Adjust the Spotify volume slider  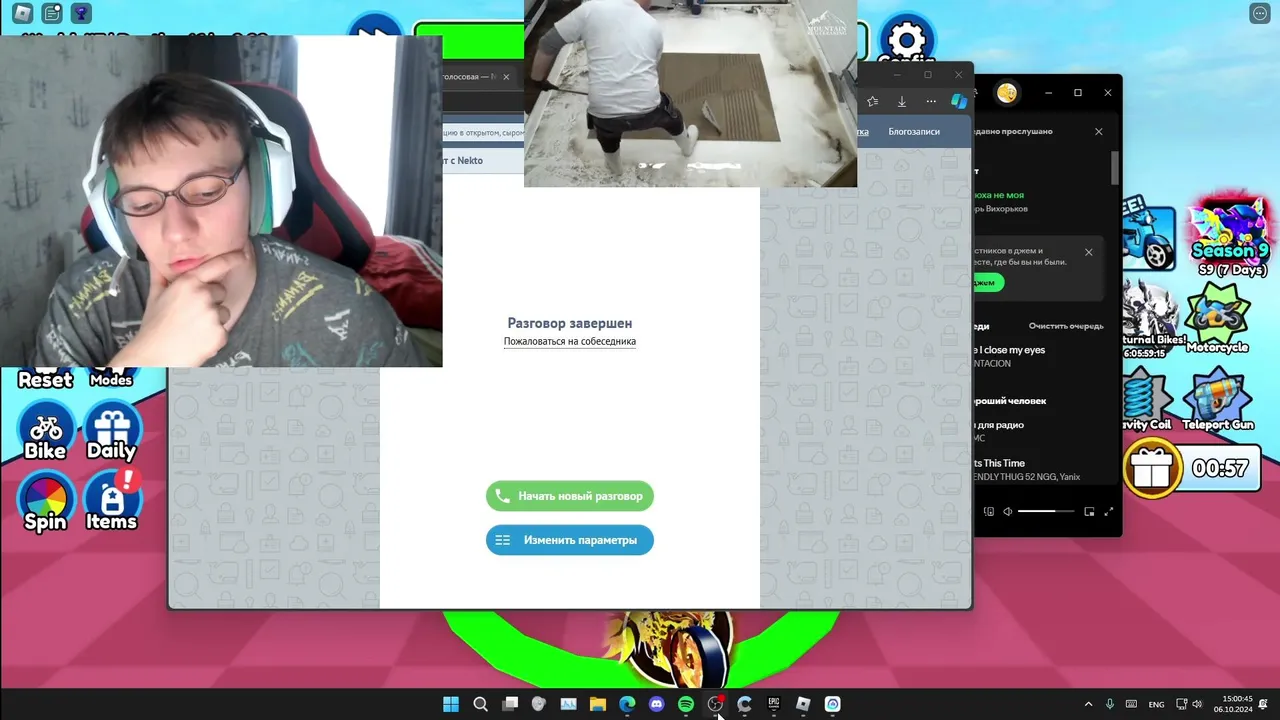point(1046,511)
